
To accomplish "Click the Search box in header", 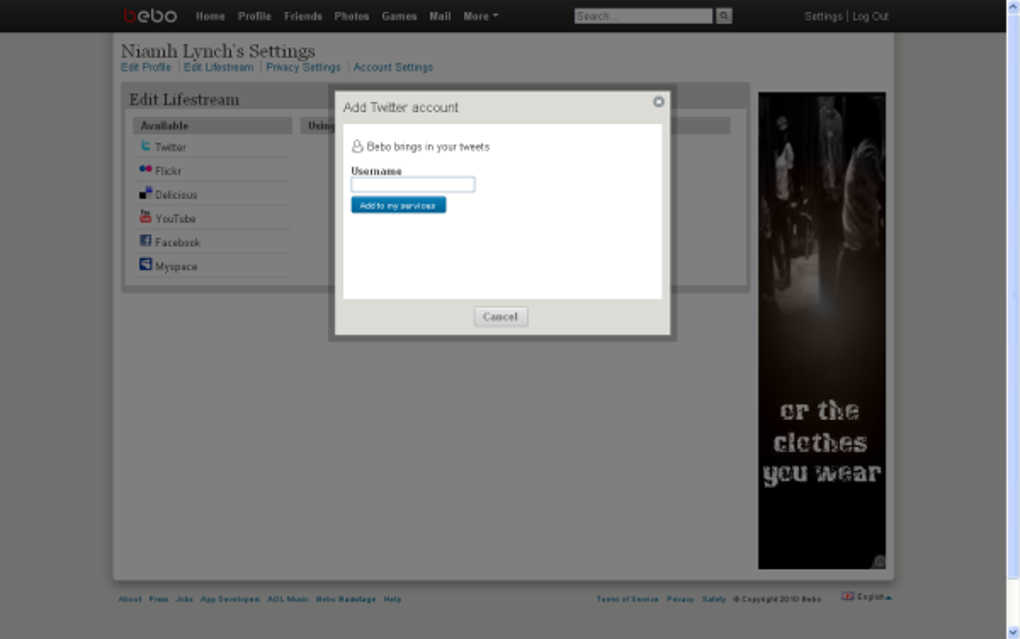I will click(x=643, y=16).
